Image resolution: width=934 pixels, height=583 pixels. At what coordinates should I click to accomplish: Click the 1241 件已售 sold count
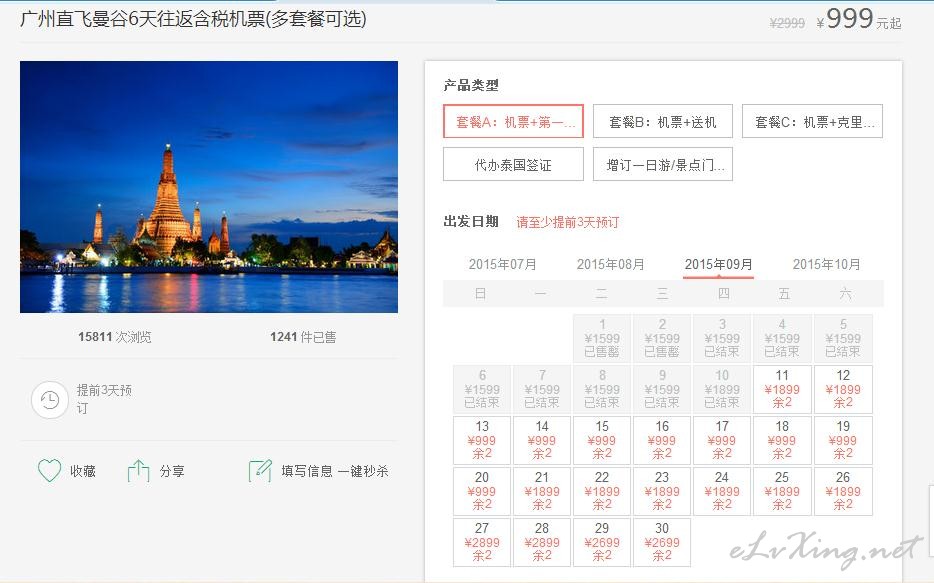303,337
